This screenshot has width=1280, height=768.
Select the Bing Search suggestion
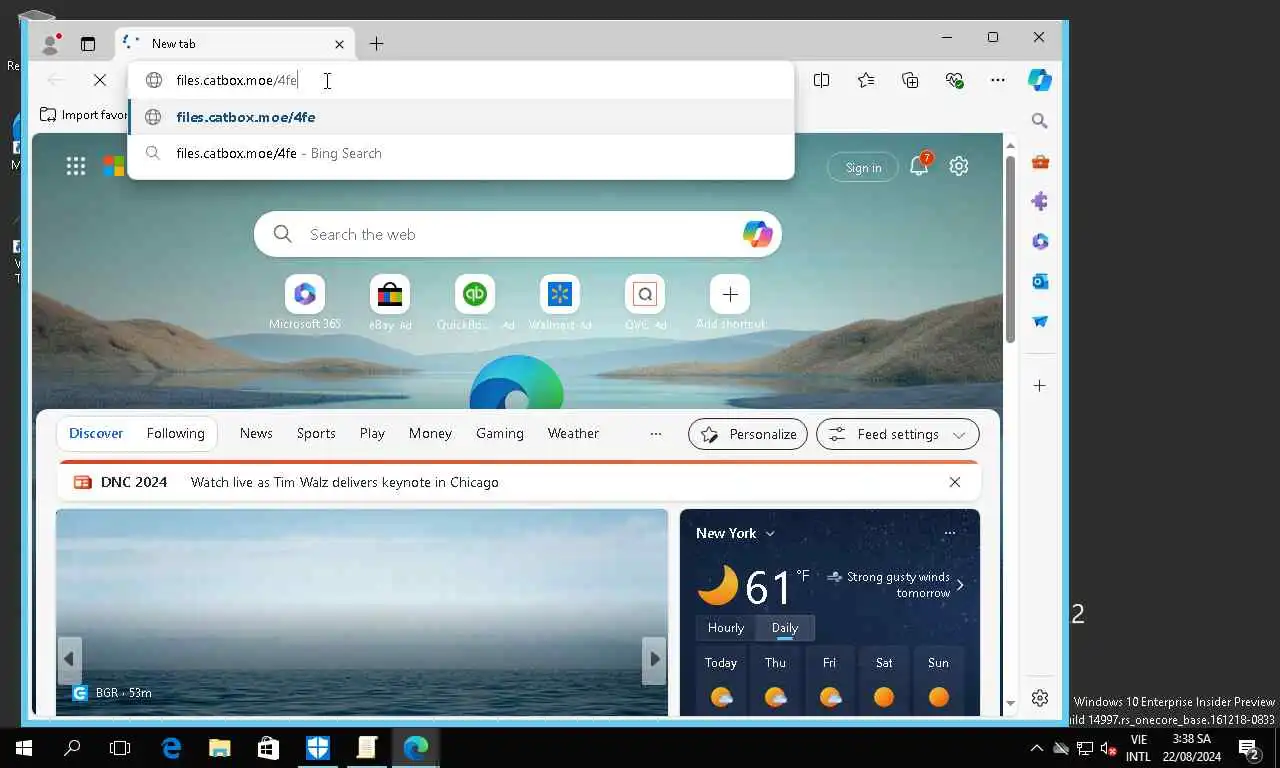pyautogui.click(x=461, y=153)
